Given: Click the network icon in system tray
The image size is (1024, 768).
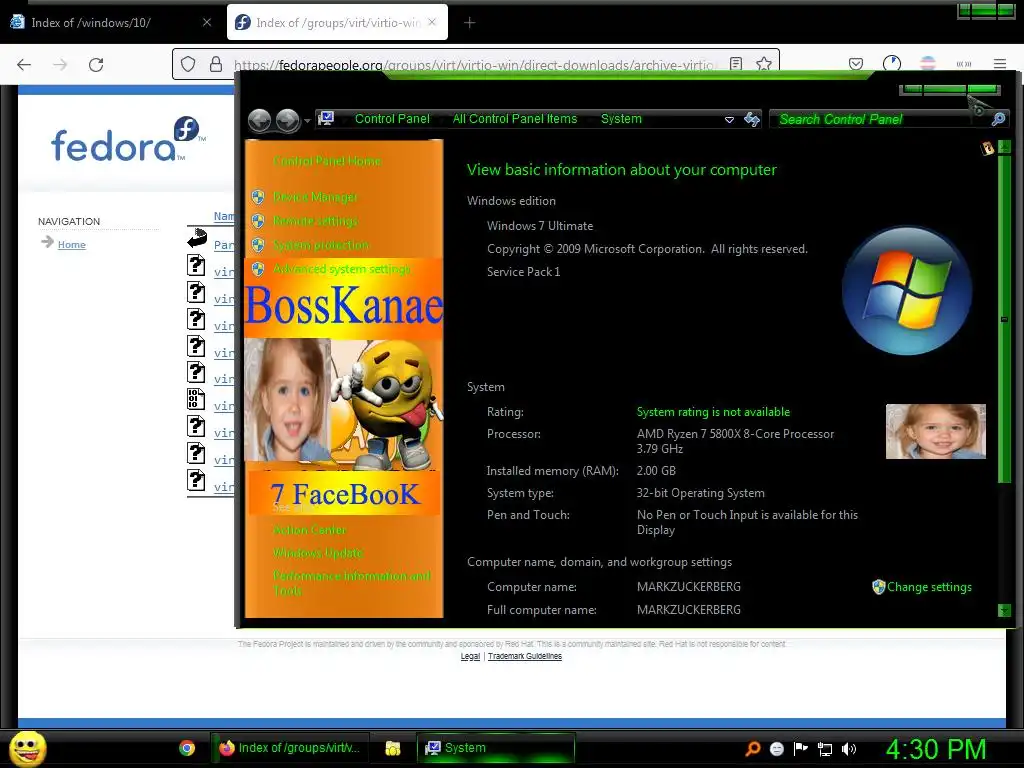Looking at the screenshot, I should click(x=825, y=749).
